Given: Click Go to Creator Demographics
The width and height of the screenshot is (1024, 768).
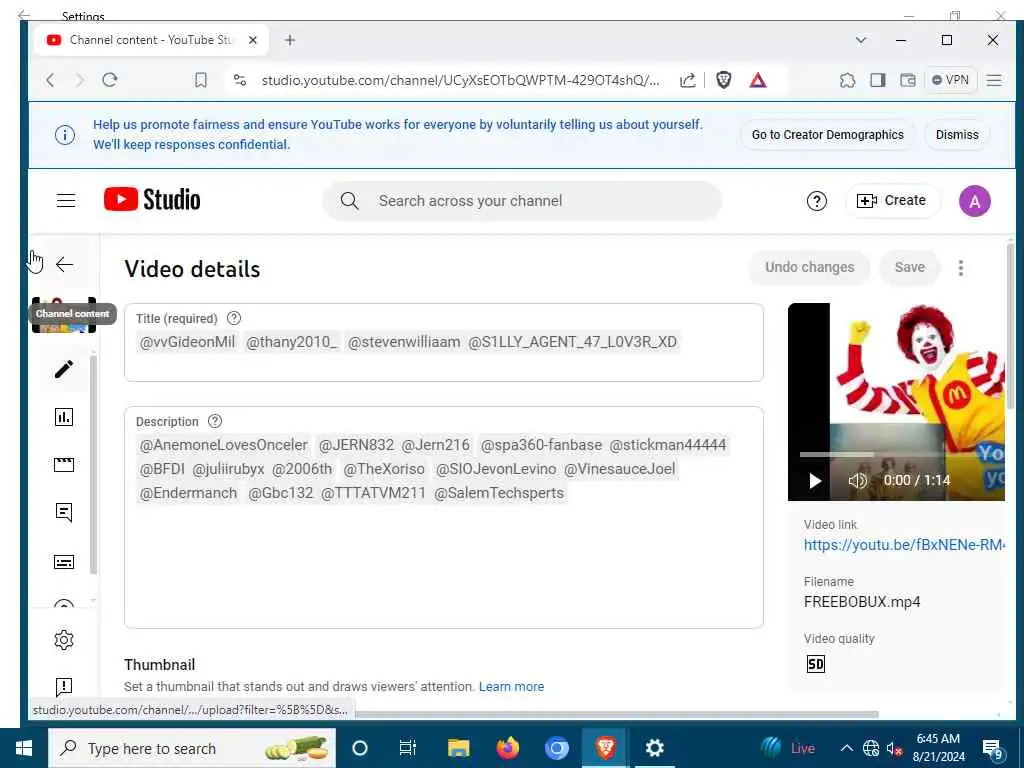Looking at the screenshot, I should tap(827, 135).
